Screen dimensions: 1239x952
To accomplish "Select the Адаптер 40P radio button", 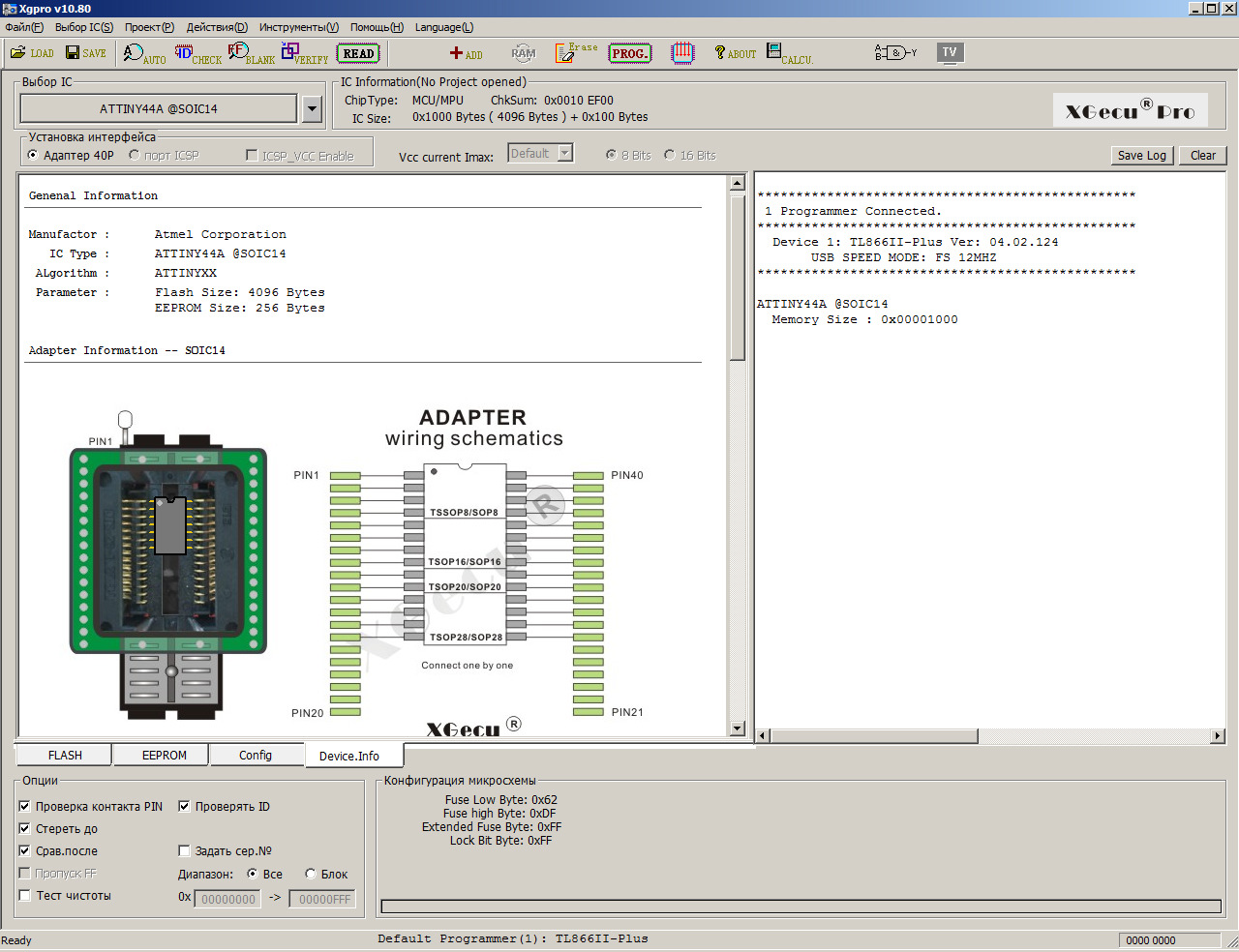I will (x=34, y=155).
